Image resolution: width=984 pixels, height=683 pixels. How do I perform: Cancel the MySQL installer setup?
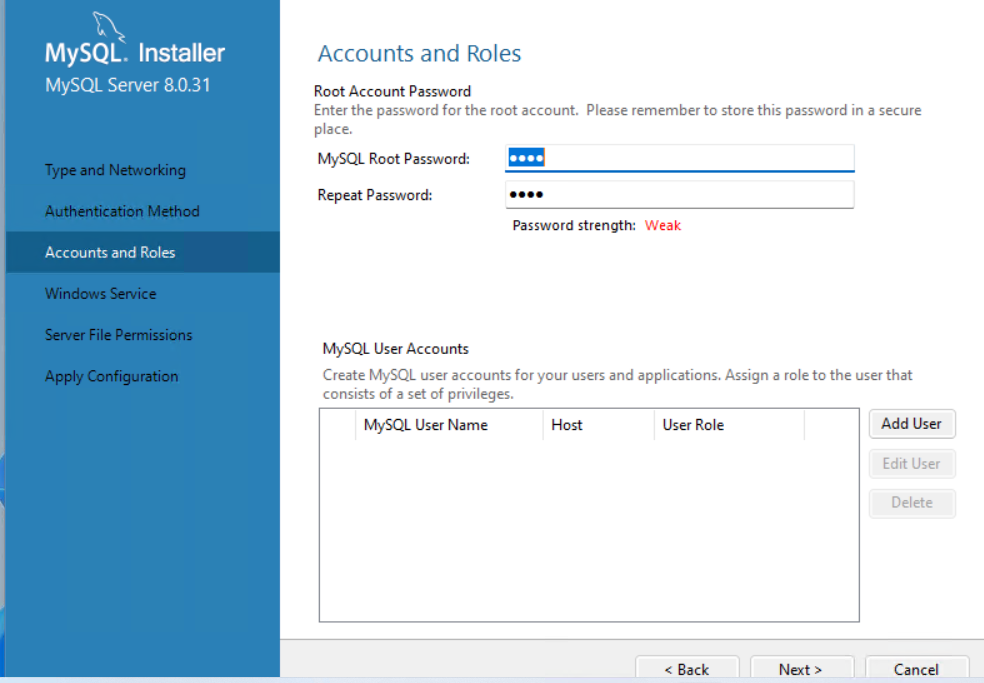point(916,669)
